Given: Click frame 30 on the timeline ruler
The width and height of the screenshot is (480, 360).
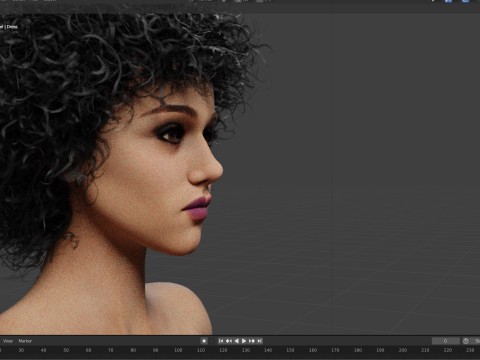Looking at the screenshot, I should point(21,350).
